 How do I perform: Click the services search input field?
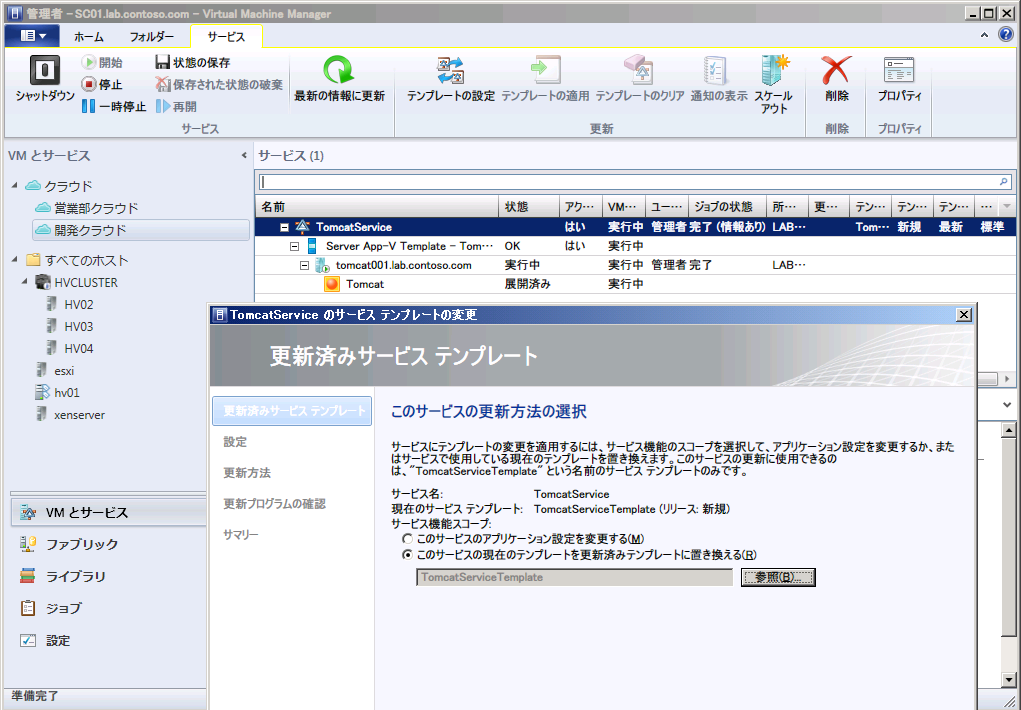pos(630,181)
